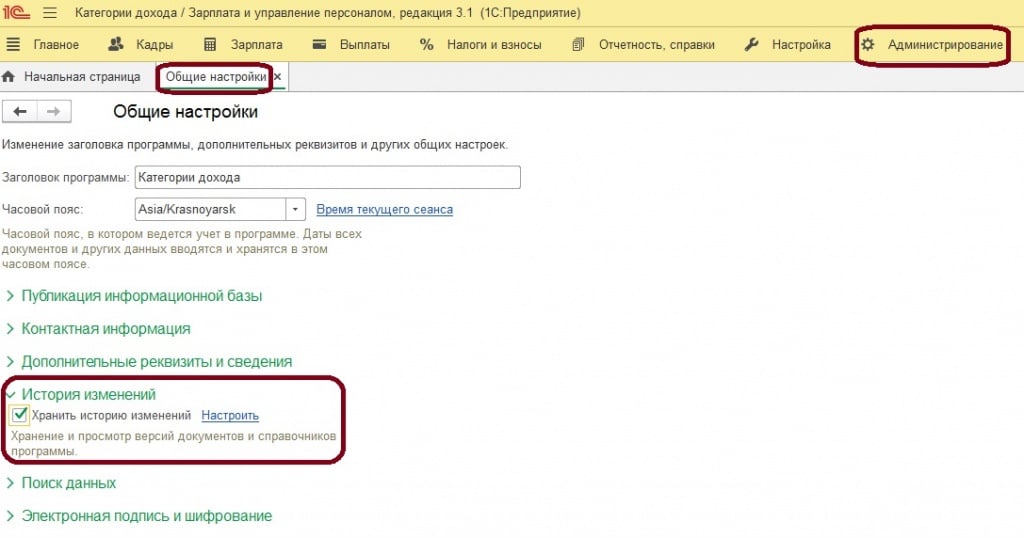This screenshot has width=1024, height=538.
Task: Expand Публикация информационной базы section
Action: (x=142, y=296)
